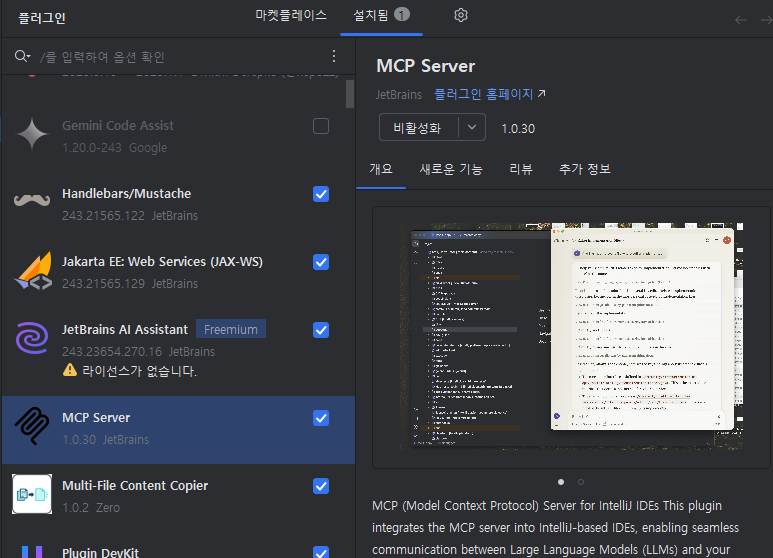Enable the Gemini Code Assist checkbox
773x558 pixels.
tap(321, 126)
